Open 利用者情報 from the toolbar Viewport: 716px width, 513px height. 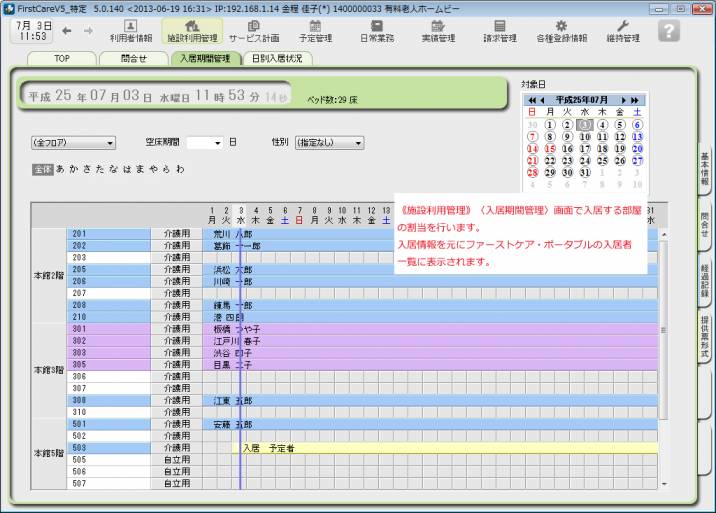coord(130,31)
